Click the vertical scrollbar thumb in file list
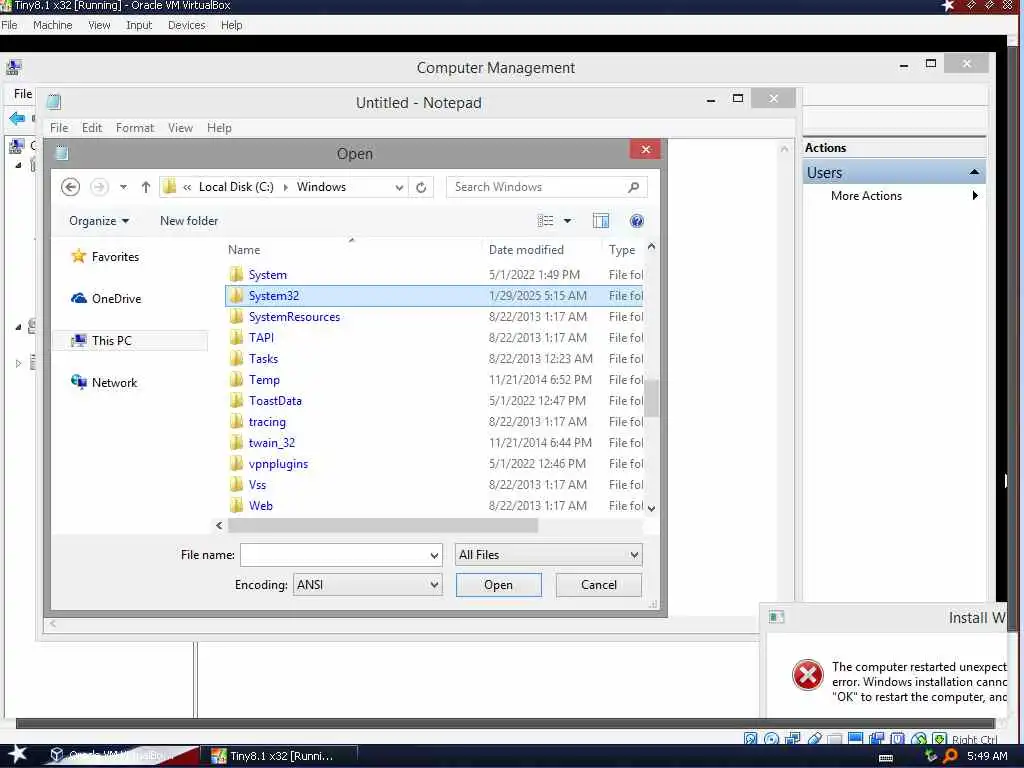The height and width of the screenshot is (768, 1024). [651, 398]
